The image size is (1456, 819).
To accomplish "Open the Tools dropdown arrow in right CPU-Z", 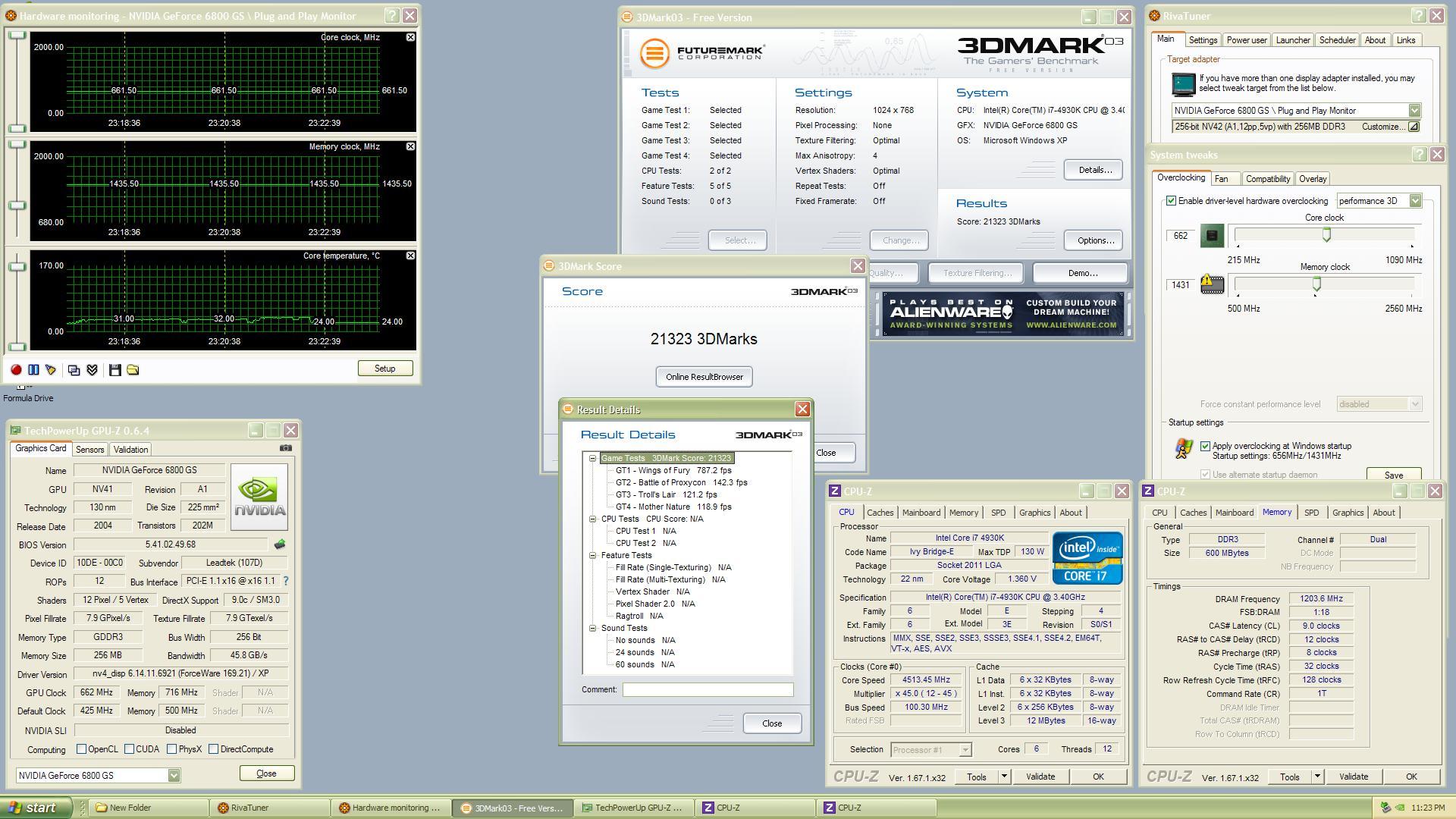I will tap(1317, 777).
